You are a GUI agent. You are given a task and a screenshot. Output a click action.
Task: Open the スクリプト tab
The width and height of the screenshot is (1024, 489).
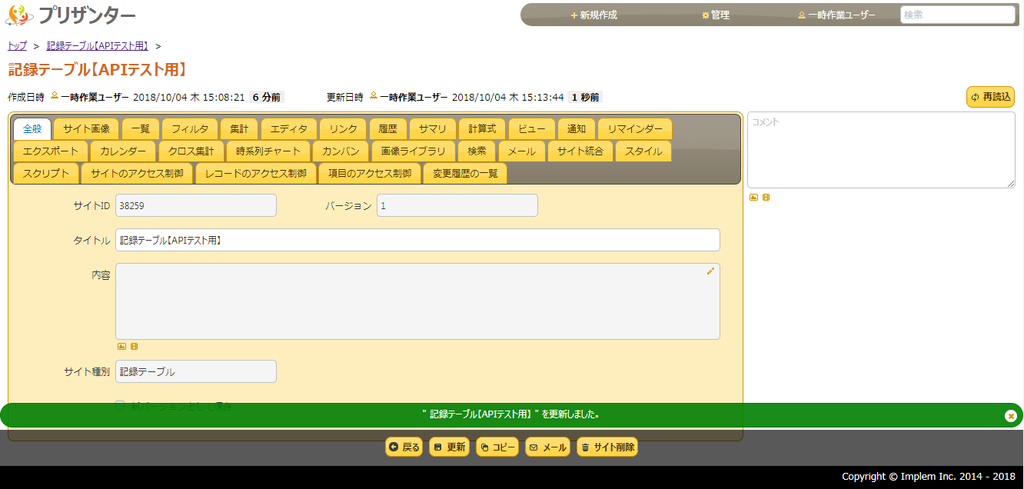(x=46, y=174)
